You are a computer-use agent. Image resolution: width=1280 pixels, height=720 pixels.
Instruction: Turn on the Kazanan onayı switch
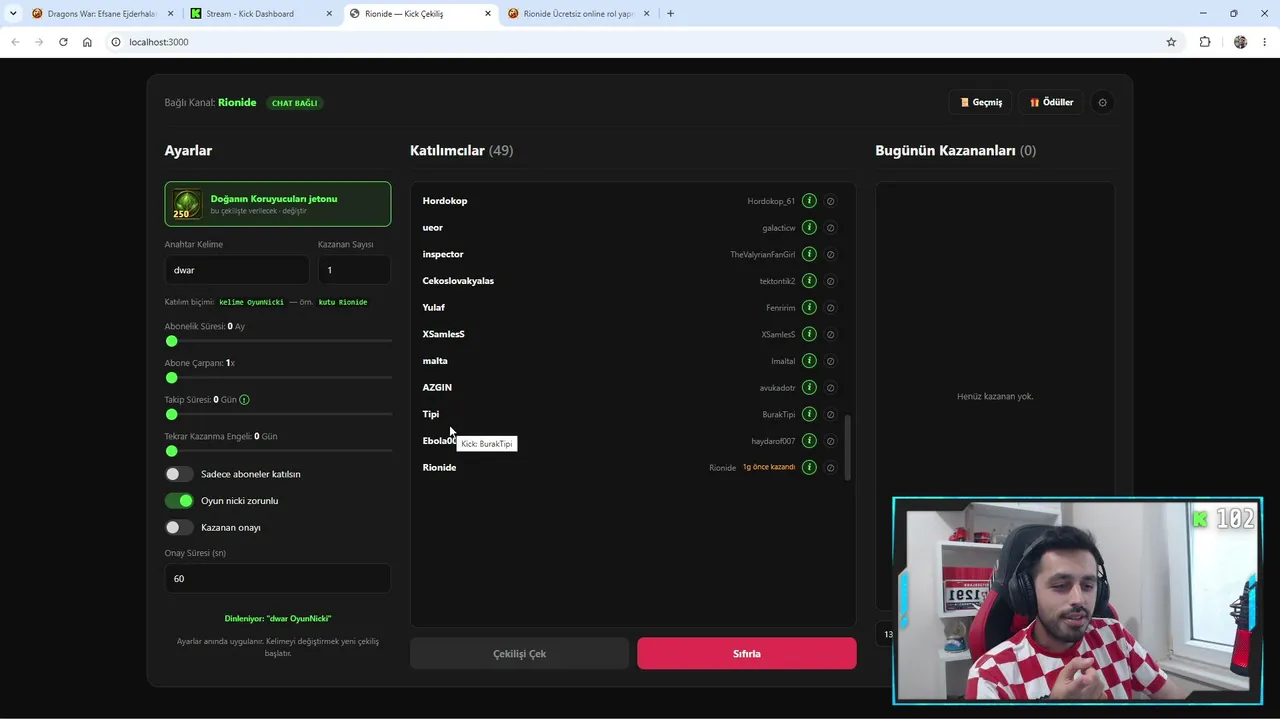coord(179,527)
